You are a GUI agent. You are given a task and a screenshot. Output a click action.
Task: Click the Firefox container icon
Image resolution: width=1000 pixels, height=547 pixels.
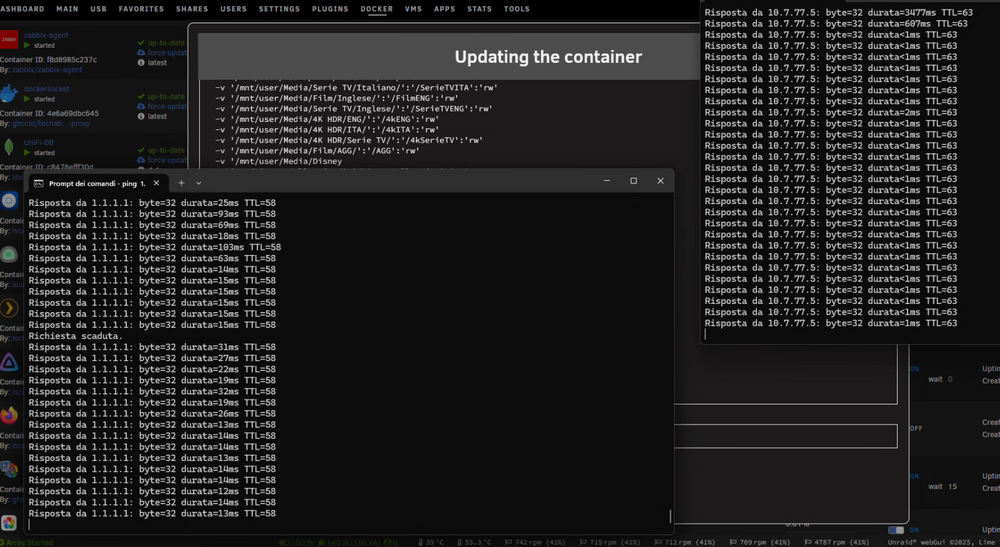pos(9,416)
